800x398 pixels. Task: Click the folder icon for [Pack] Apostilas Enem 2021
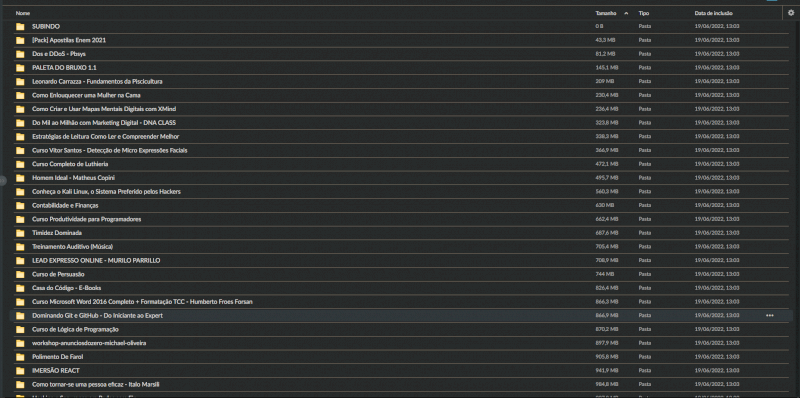(x=20, y=40)
